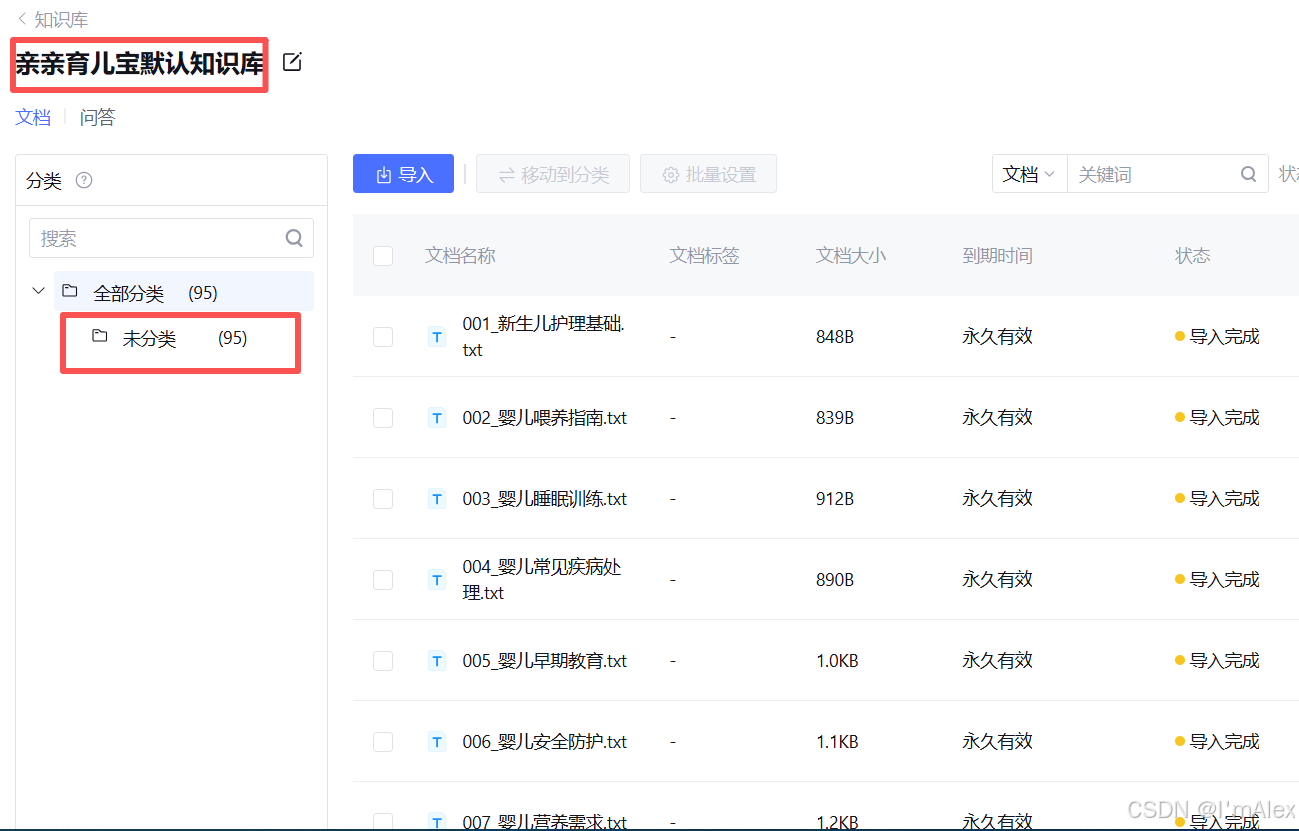
Task: Tick the checkbox for 004_婴儿常见疾病处理.txt
Action: pyautogui.click(x=383, y=580)
